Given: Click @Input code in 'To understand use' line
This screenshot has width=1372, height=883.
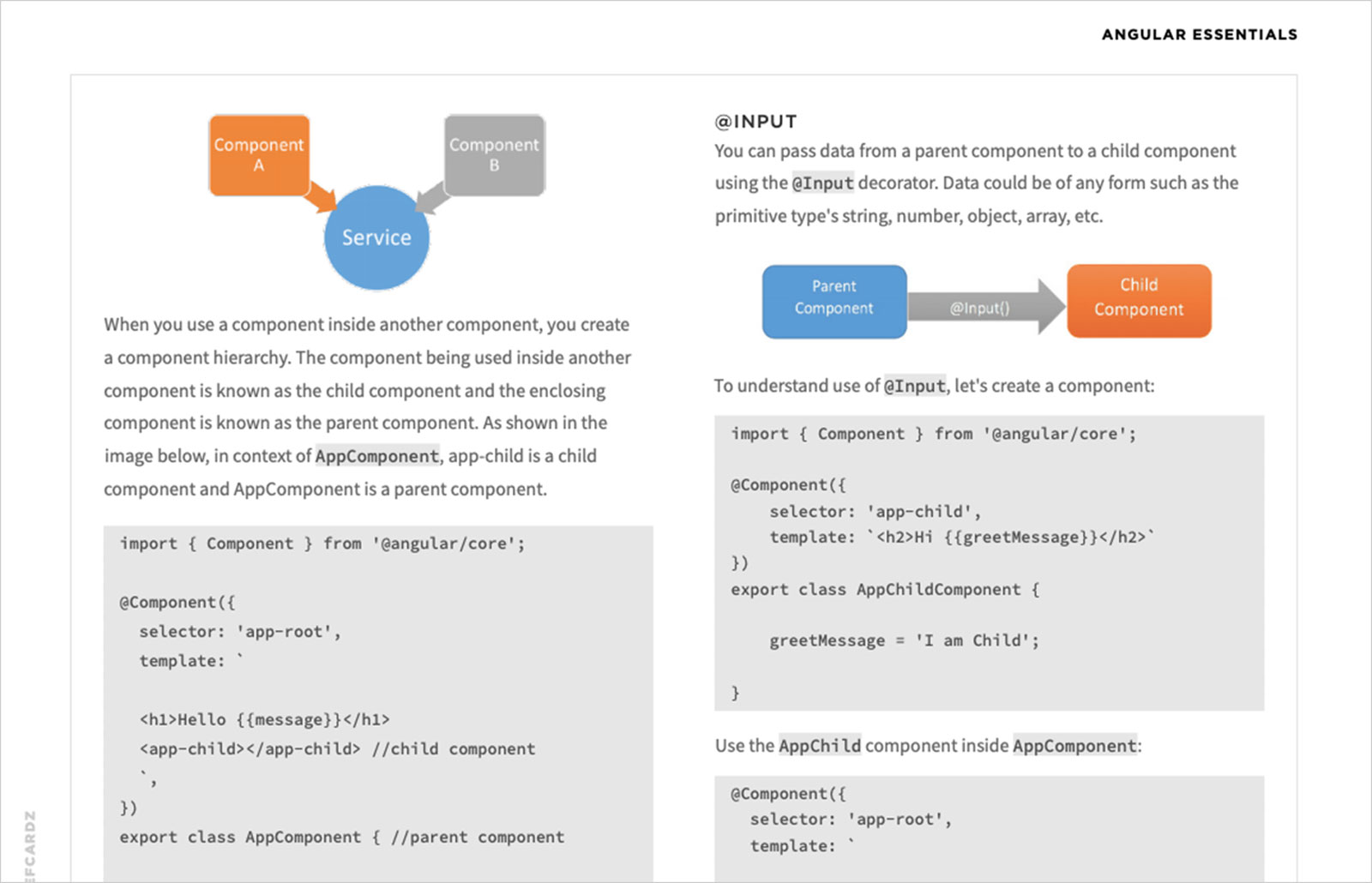Looking at the screenshot, I should tap(914, 387).
